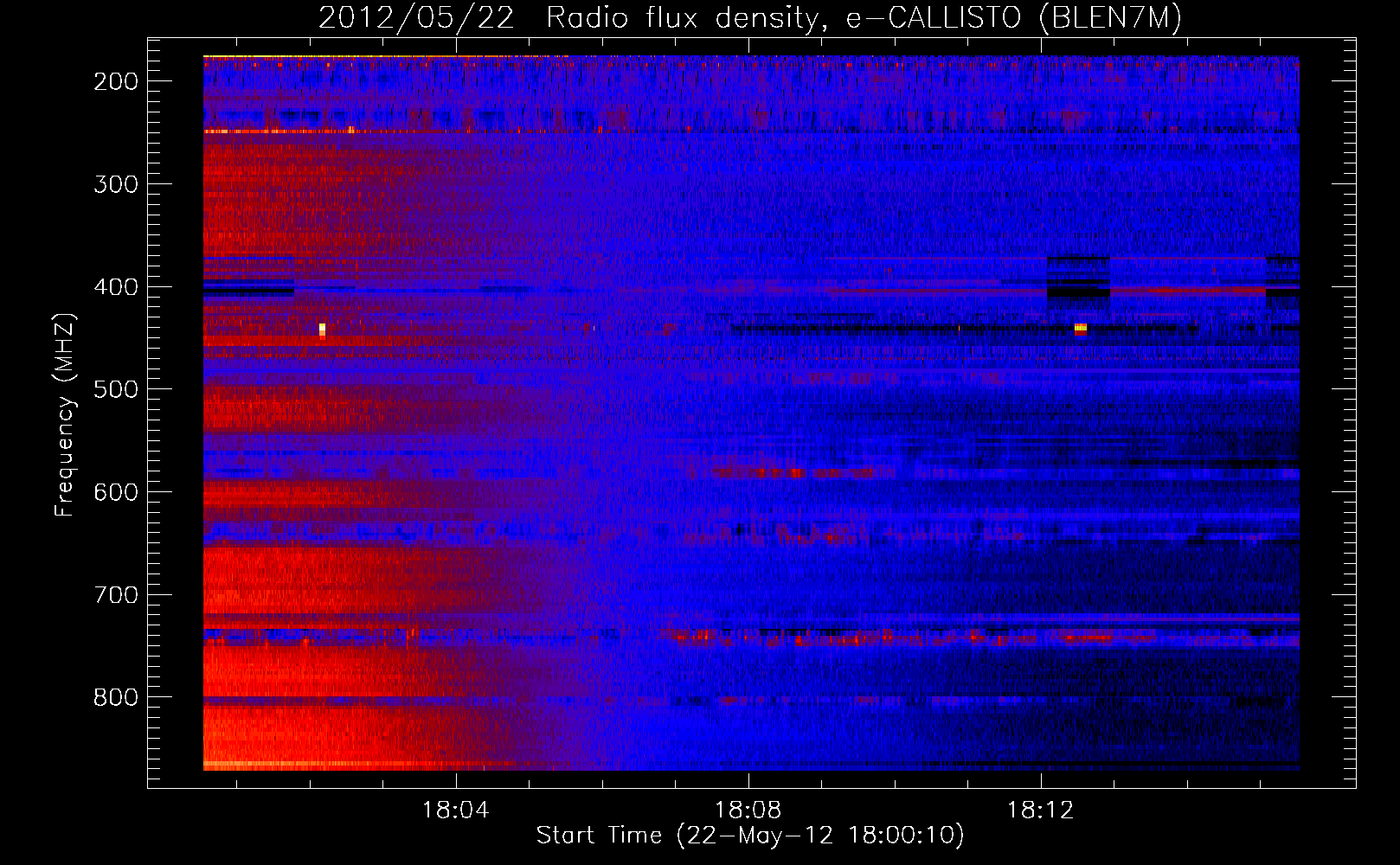This screenshot has width=1400, height=865.
Task: Click the 200 frequency tick label
Action: pos(116,81)
